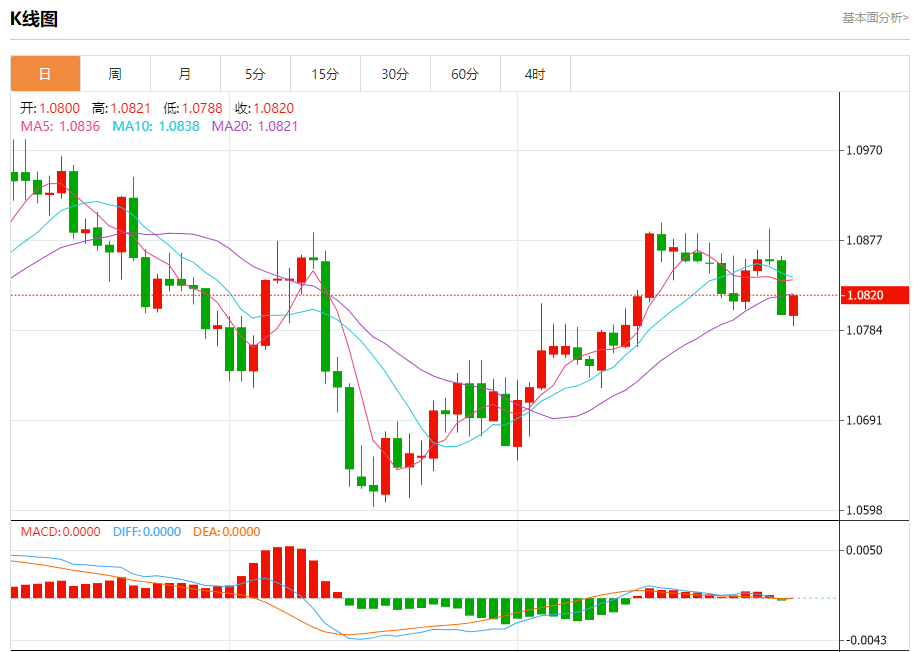Switch to the 周 weekly tab
Viewport: 916px width, 652px height.
115,74
